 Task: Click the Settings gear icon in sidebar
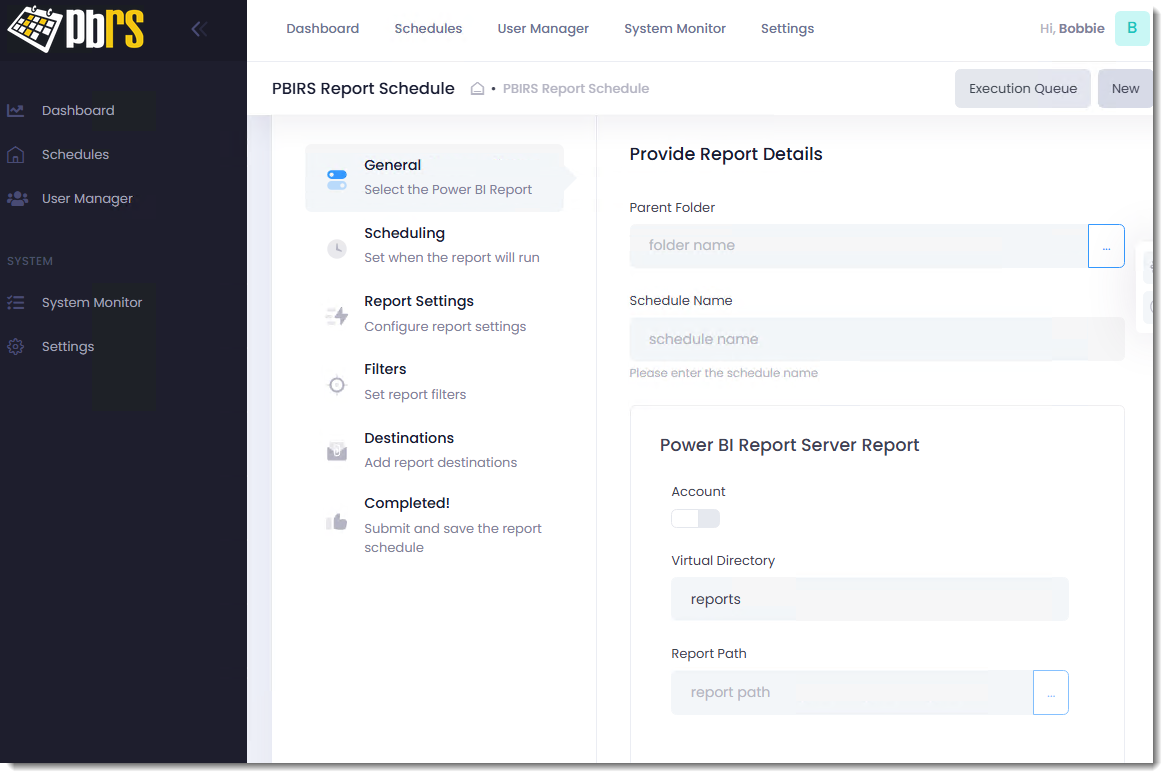click(16, 347)
